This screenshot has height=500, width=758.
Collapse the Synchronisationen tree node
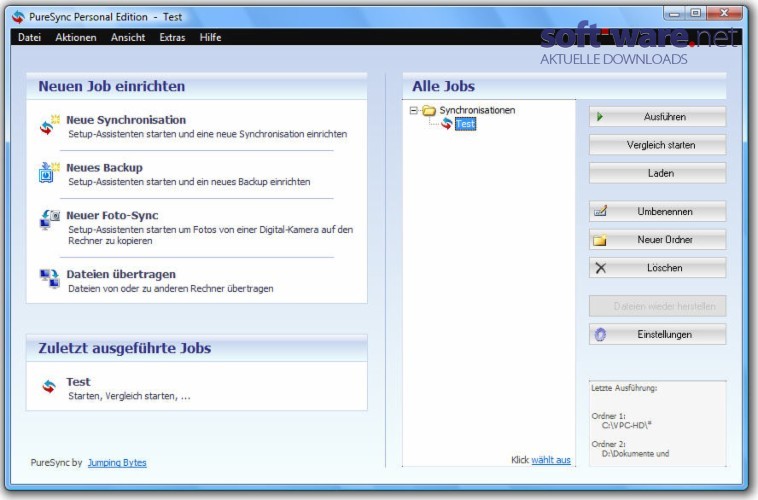click(x=413, y=110)
